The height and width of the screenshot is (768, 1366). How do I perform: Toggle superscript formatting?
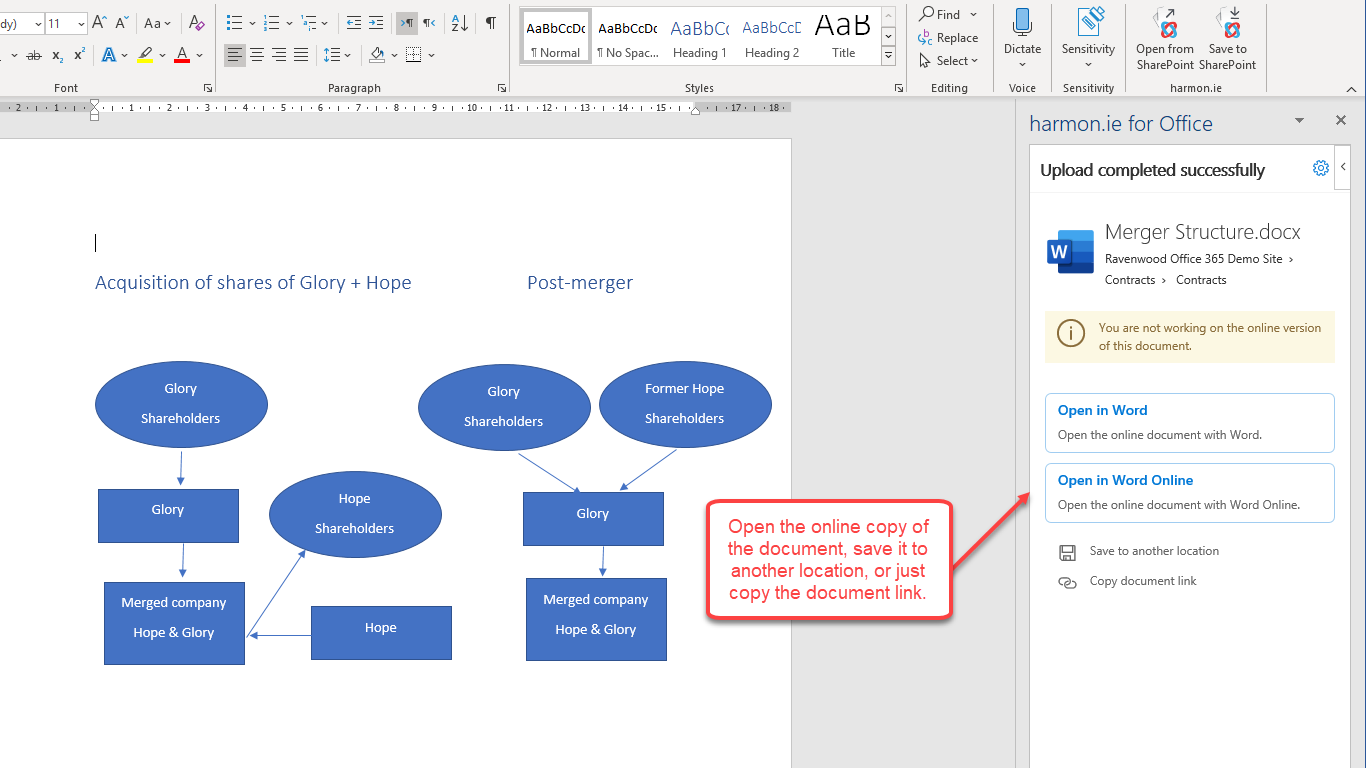[x=79, y=55]
